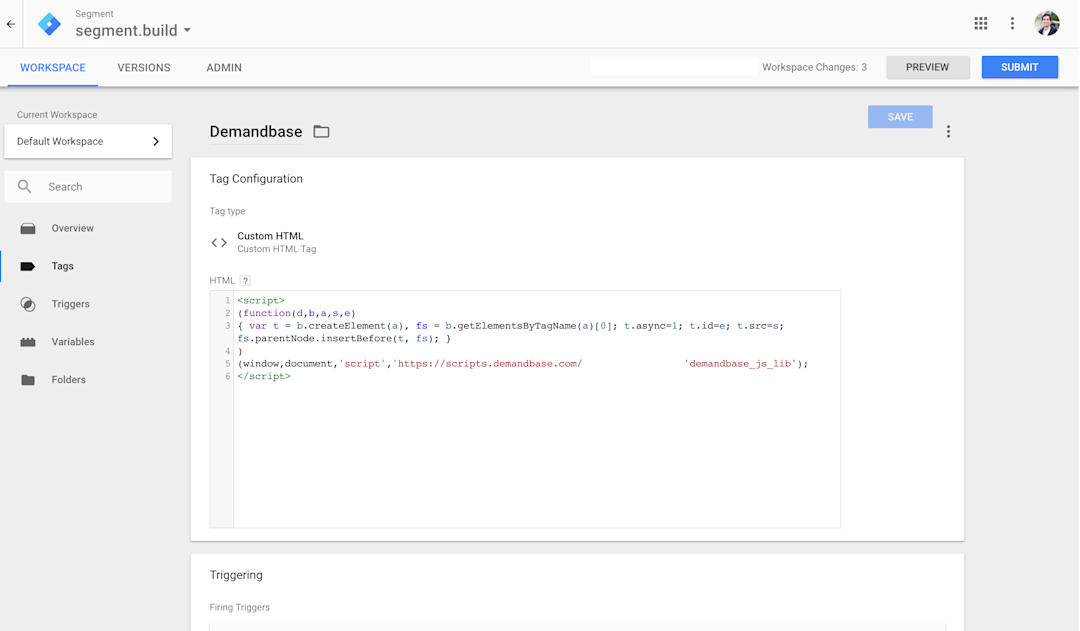Switch to the Versions tab
Image resolution: width=1080 pixels, height=631 pixels.
144,68
